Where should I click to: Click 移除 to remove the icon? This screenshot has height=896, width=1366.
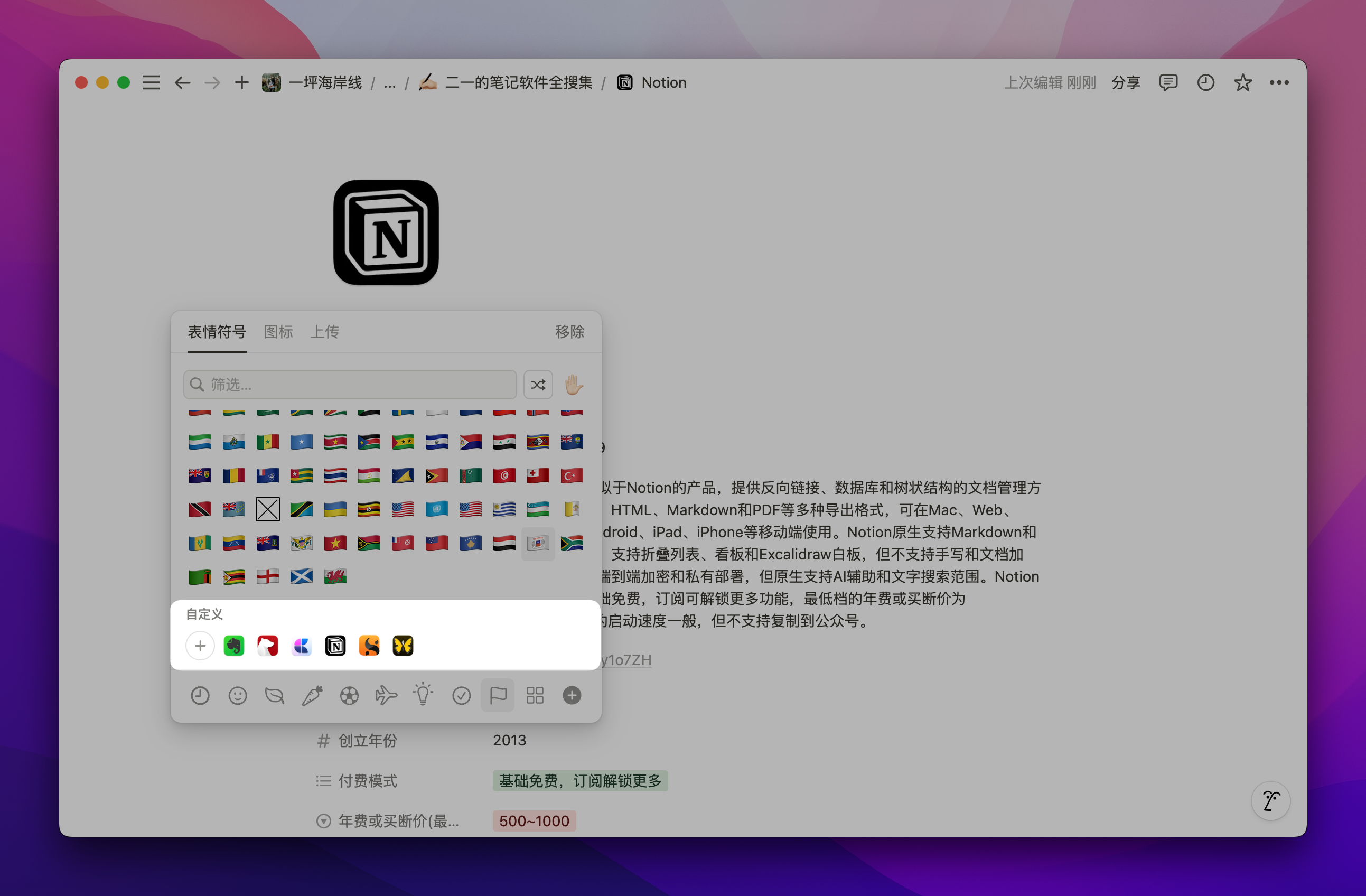click(x=569, y=332)
